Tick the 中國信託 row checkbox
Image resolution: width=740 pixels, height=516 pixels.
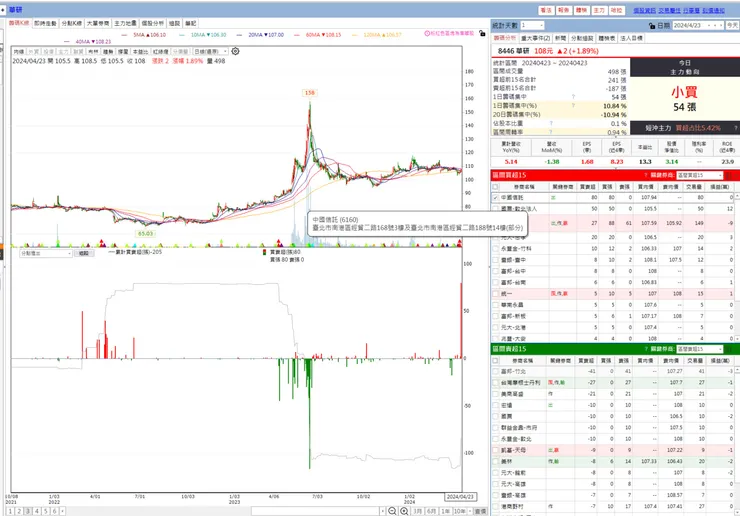(496, 197)
